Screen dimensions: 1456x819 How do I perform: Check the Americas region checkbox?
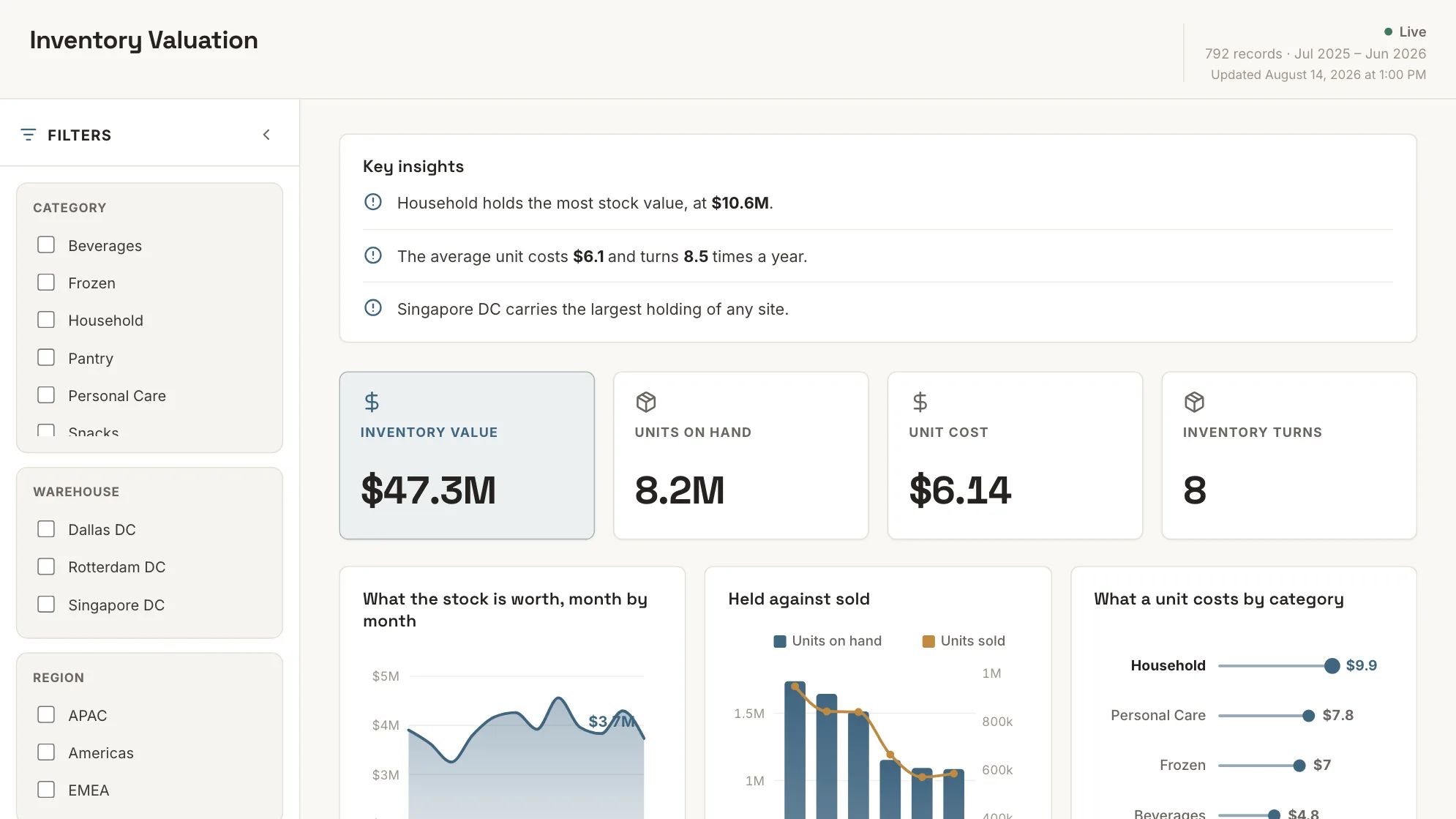tap(46, 752)
